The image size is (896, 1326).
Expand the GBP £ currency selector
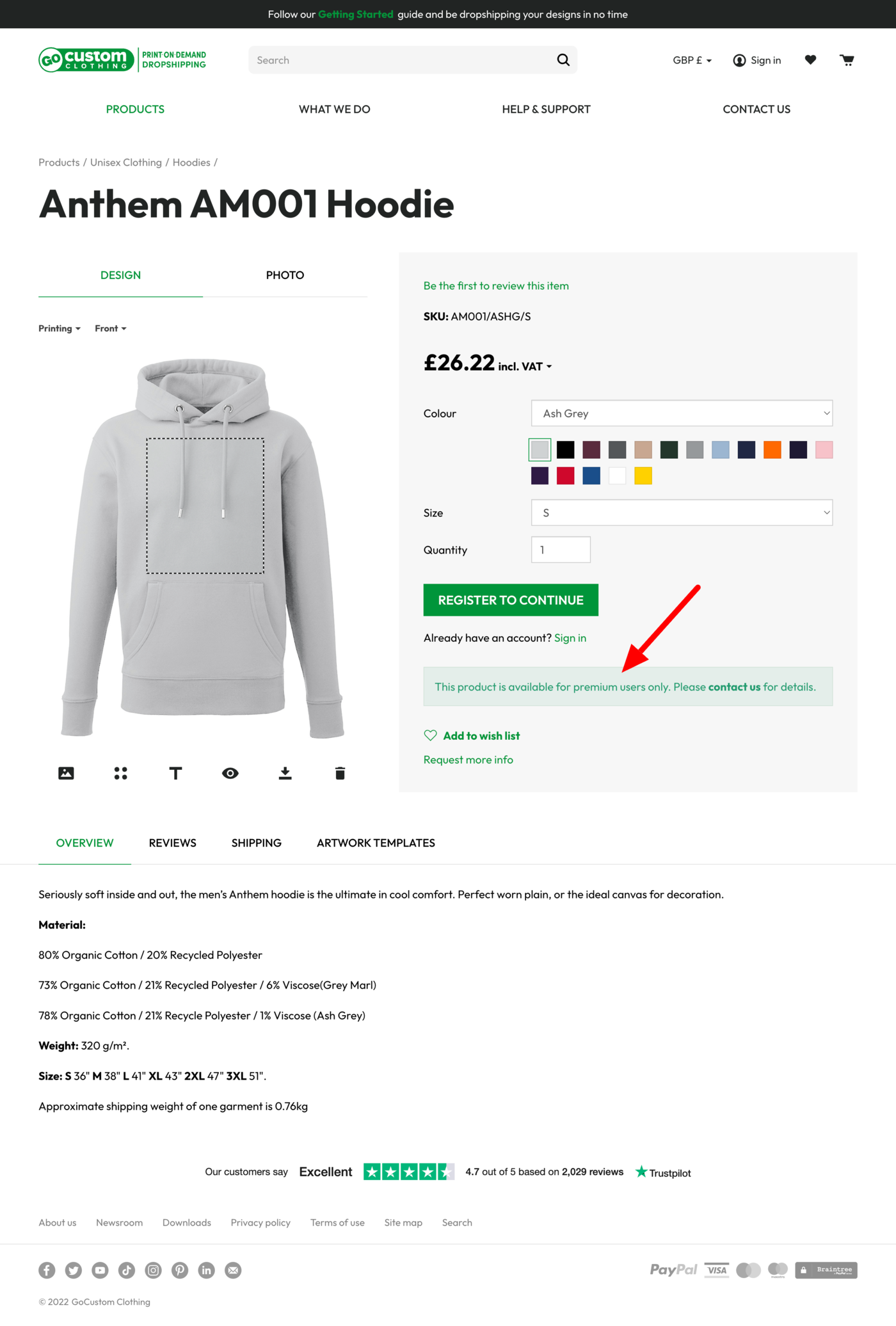click(692, 60)
